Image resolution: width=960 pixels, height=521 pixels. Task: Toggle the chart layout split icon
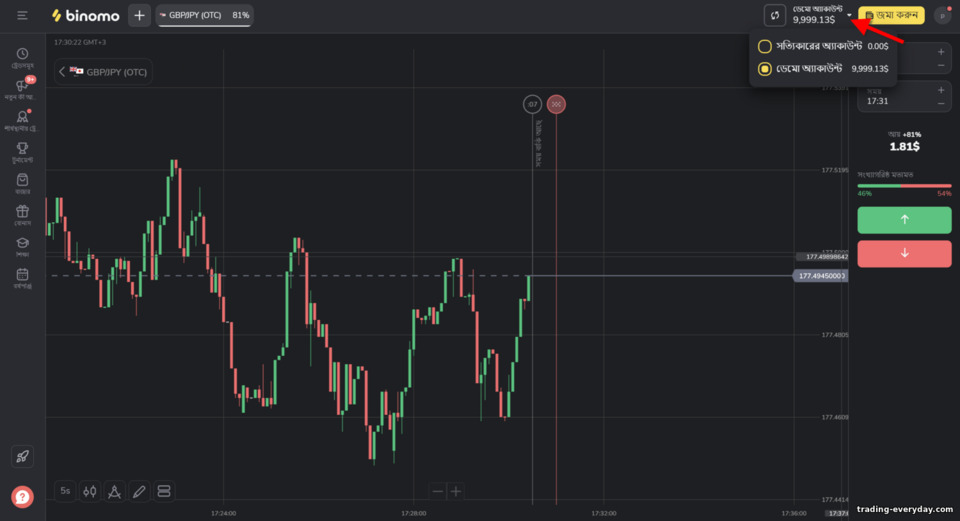pos(163,491)
